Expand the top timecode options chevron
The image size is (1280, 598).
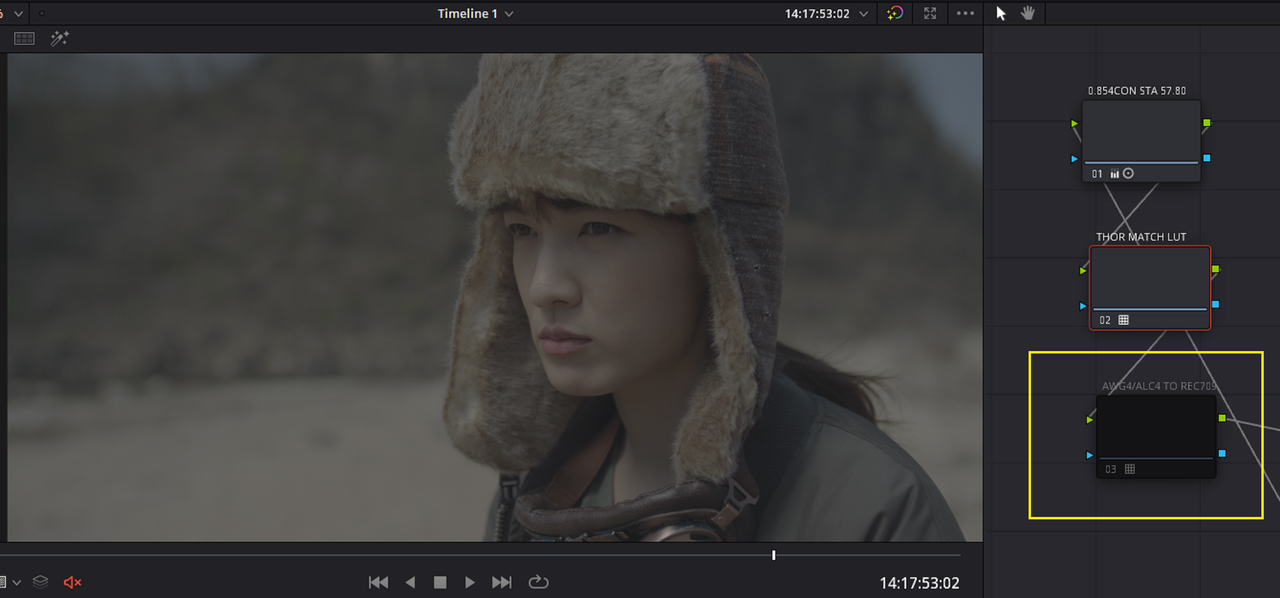click(x=864, y=14)
